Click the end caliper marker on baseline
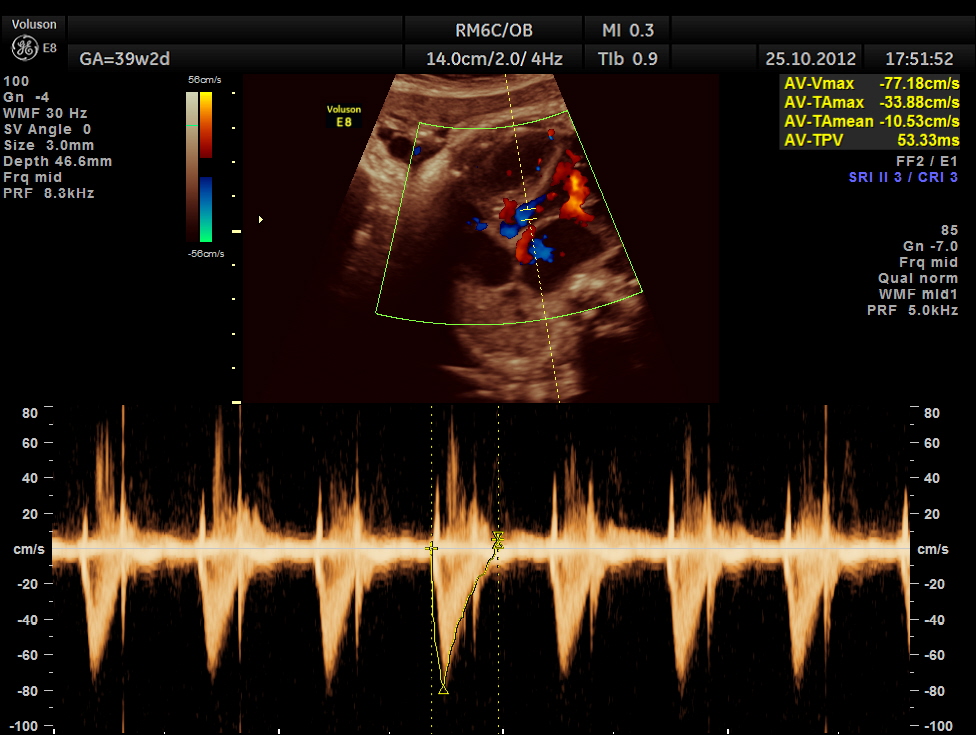The width and height of the screenshot is (976, 735). click(497, 540)
